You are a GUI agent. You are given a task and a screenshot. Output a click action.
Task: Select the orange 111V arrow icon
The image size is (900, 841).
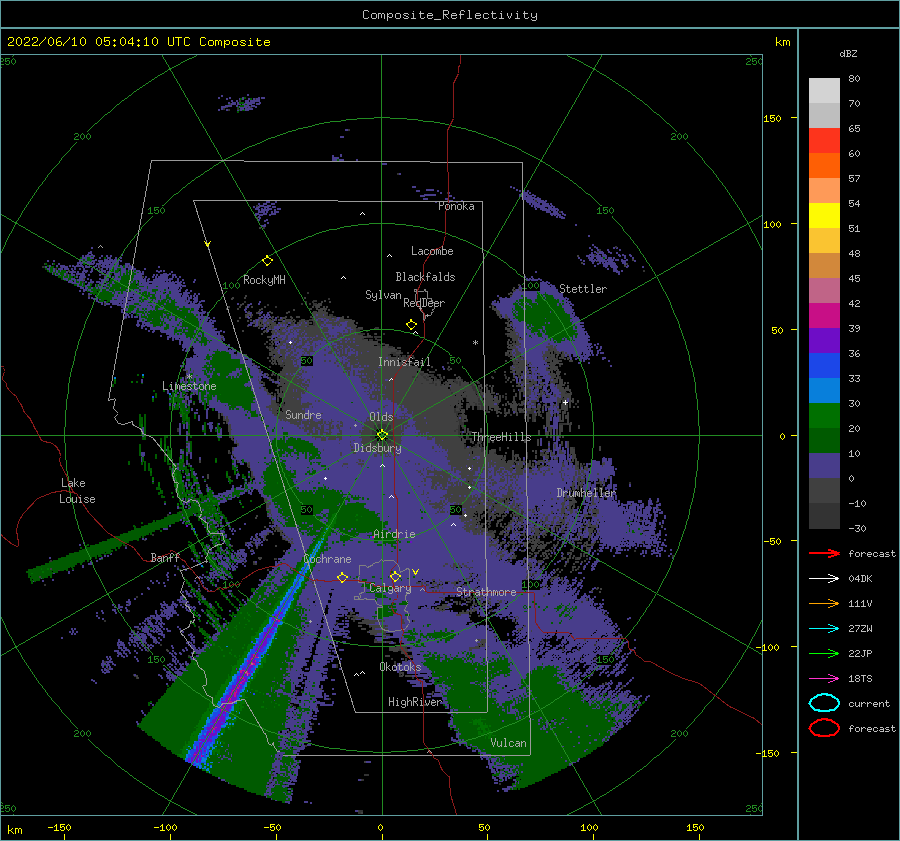pyautogui.click(x=824, y=603)
